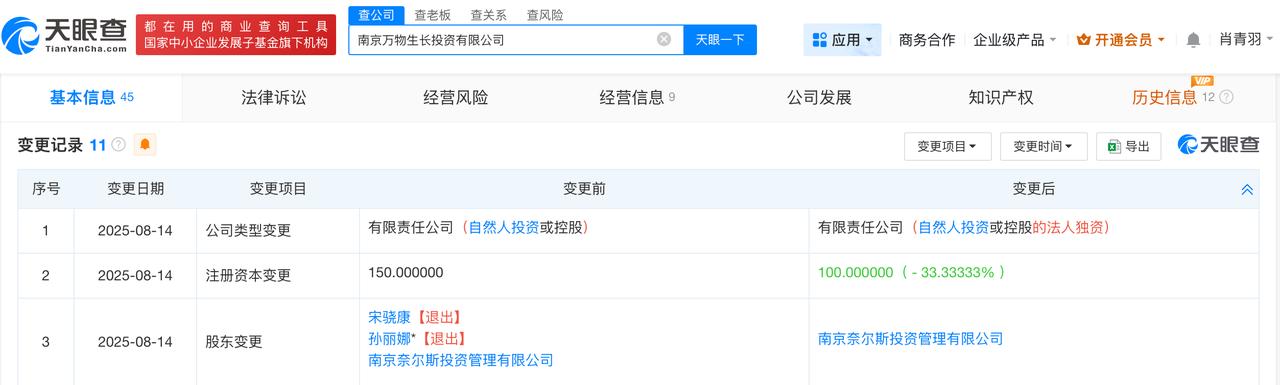Click the help icon beside 历史信息 12

[1226, 98]
